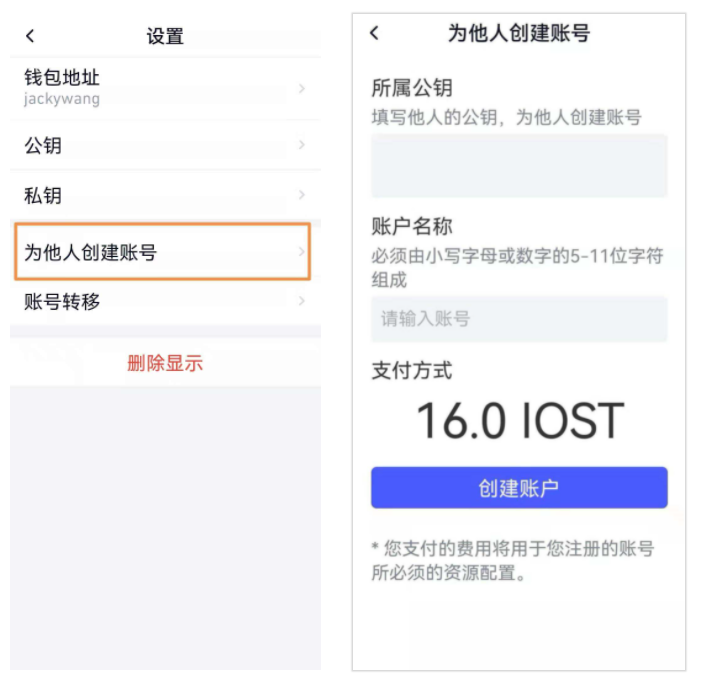Viewport: 710px width, 696px height.
Task: Click chevron on 为他人创建账号 row
Action: pyautogui.click(x=301, y=251)
